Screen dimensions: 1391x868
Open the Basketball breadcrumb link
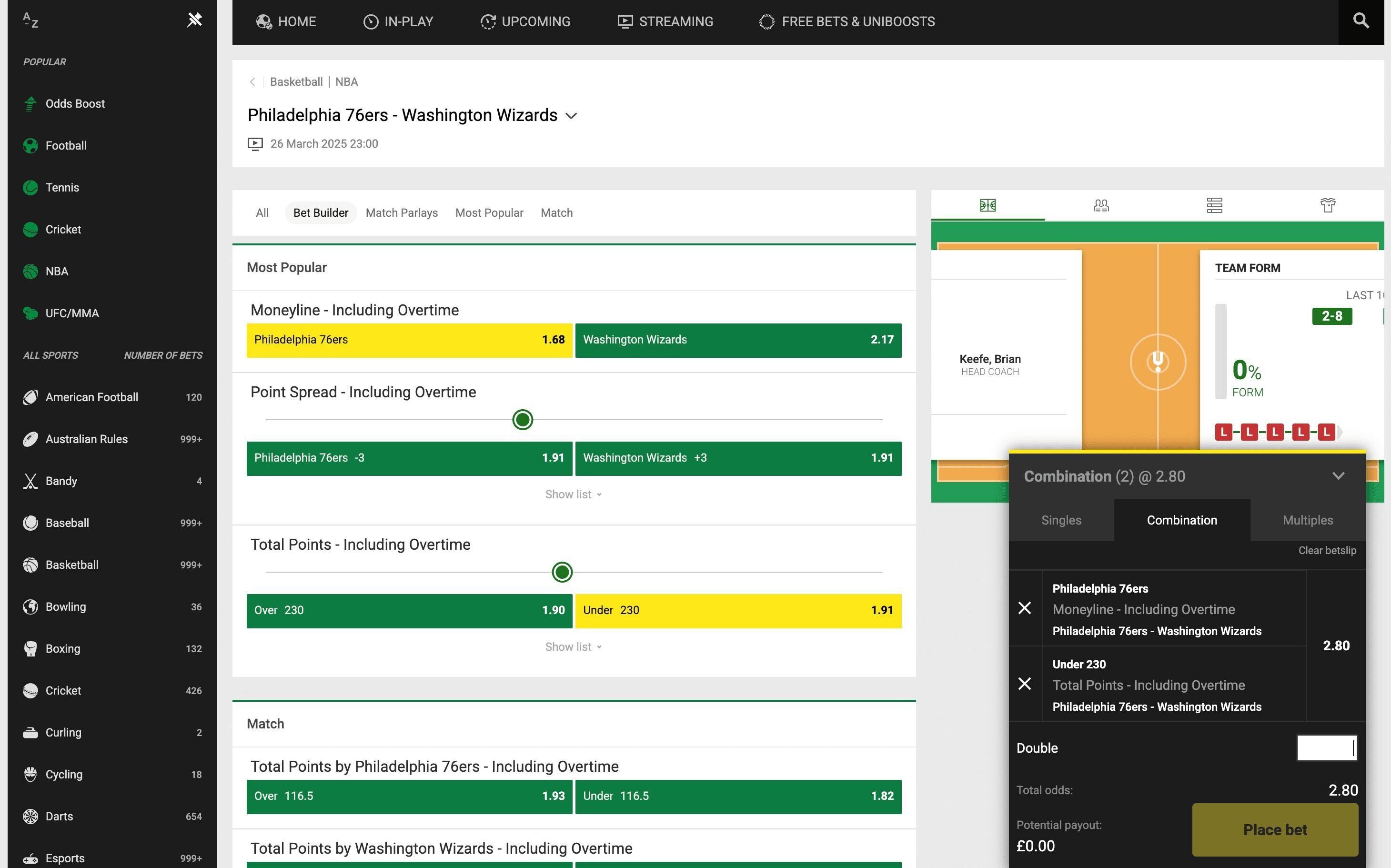click(x=296, y=82)
